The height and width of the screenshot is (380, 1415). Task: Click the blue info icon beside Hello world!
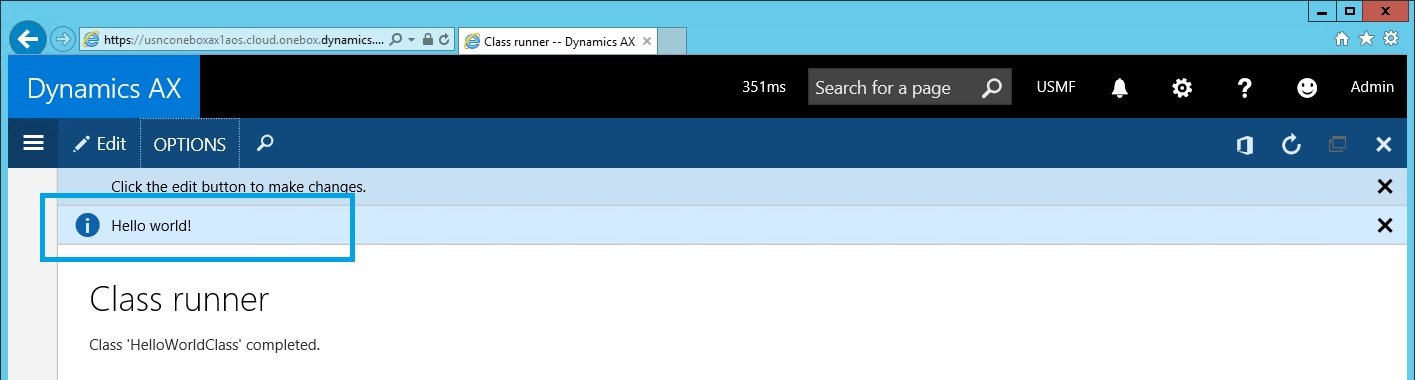click(88, 225)
